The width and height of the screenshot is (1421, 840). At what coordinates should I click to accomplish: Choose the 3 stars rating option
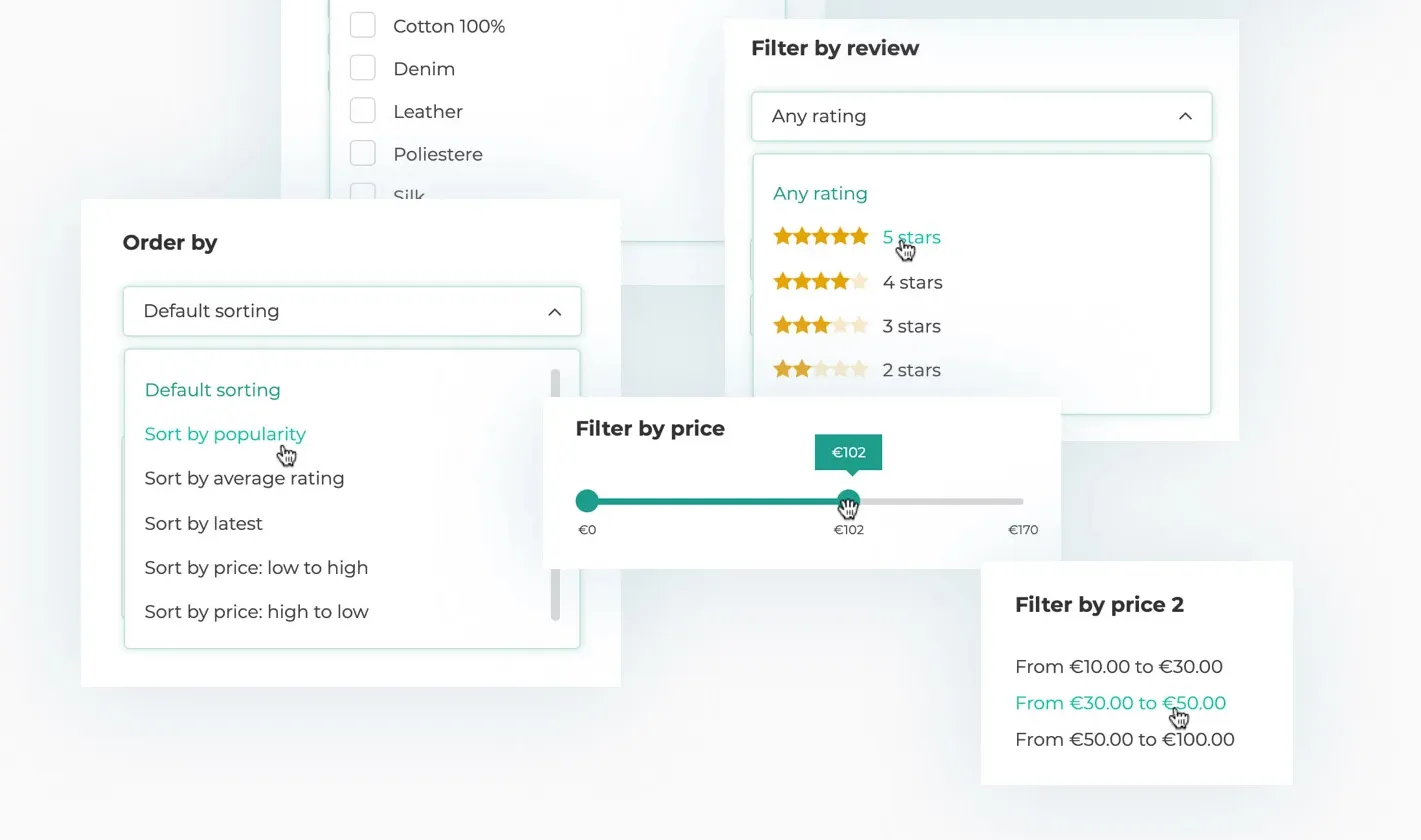click(x=911, y=326)
